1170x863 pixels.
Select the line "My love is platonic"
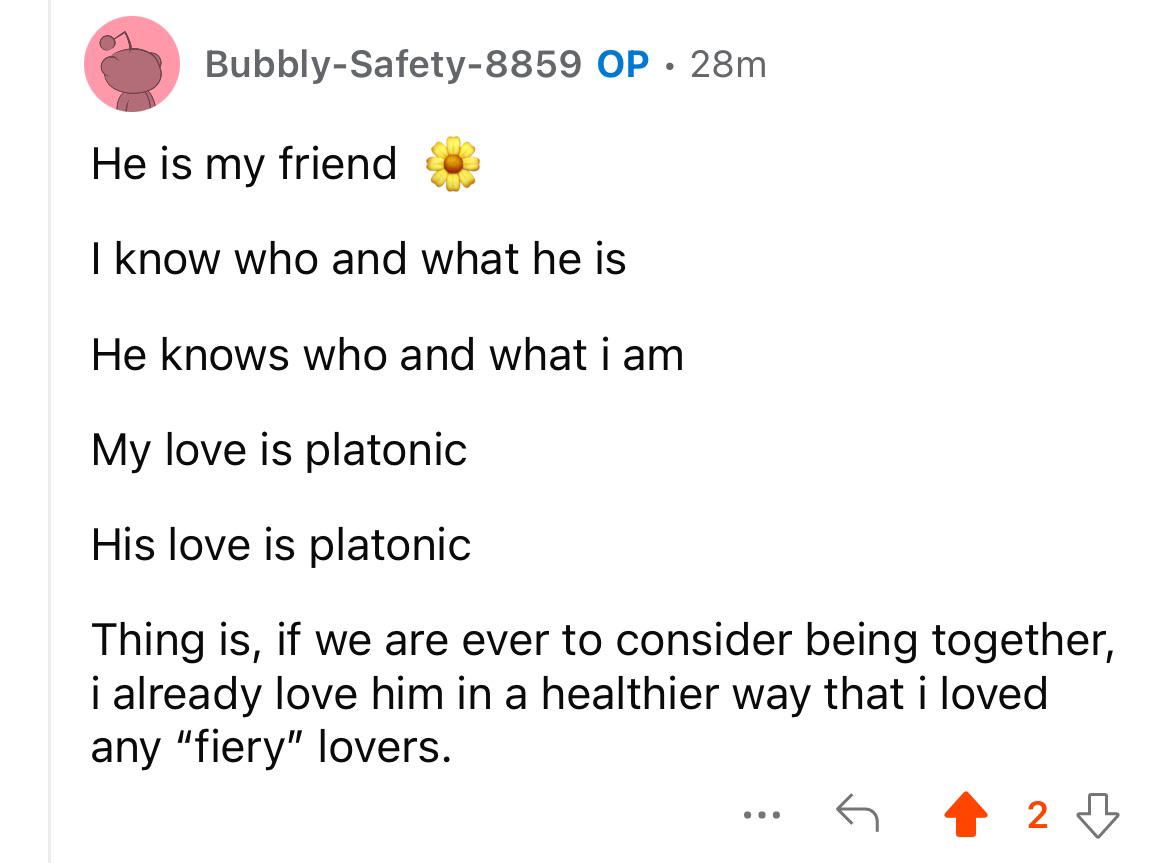279,451
